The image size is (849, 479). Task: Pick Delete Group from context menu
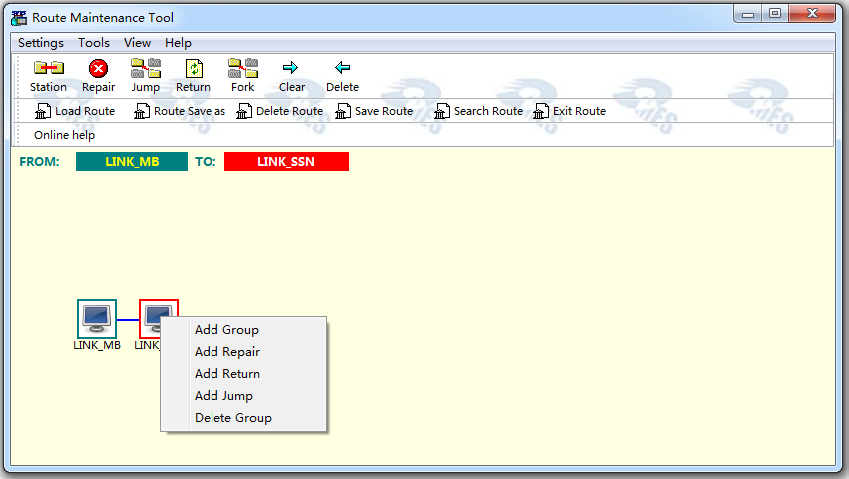point(233,418)
